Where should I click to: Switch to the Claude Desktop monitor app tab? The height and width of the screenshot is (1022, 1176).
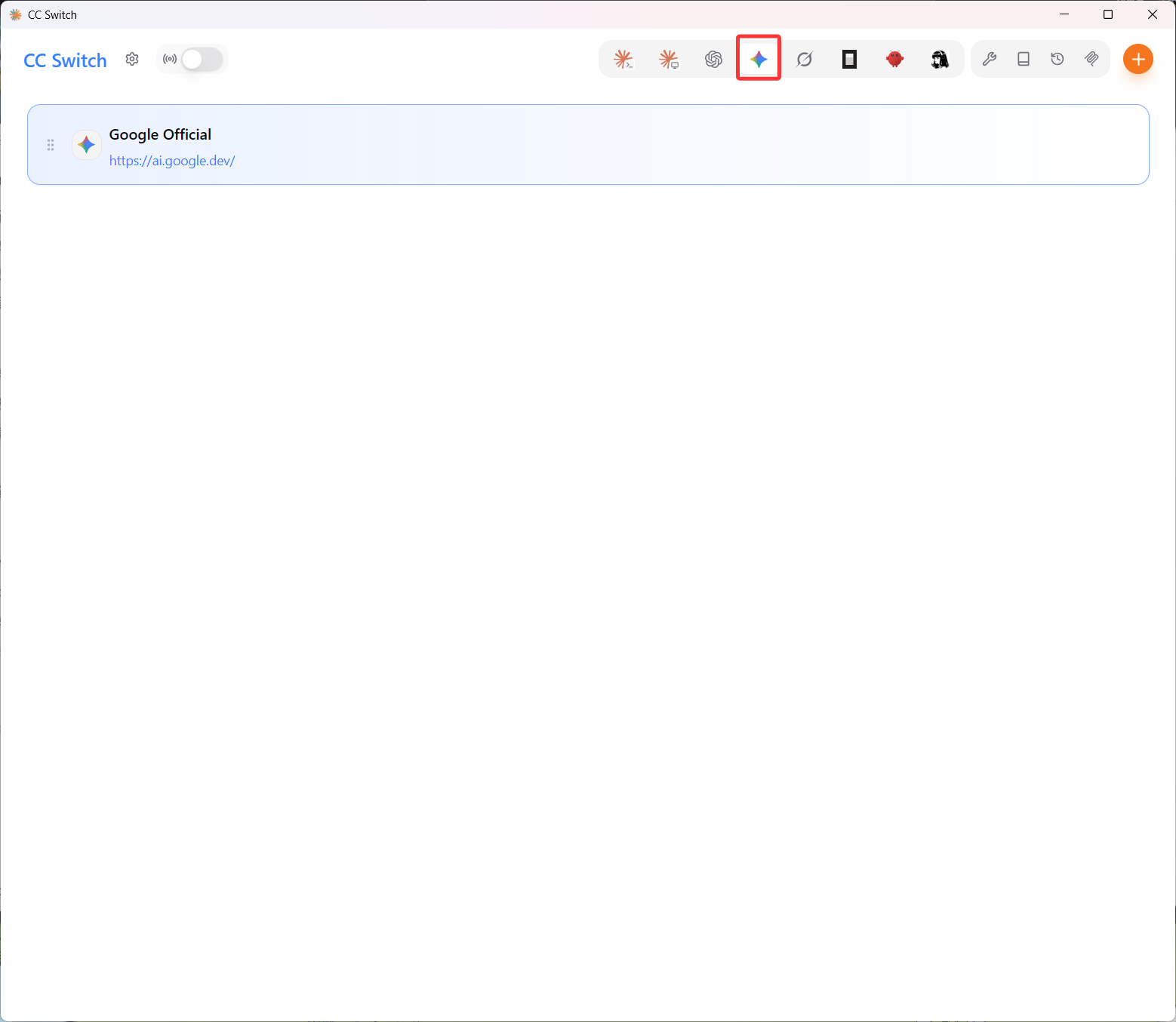tap(669, 59)
